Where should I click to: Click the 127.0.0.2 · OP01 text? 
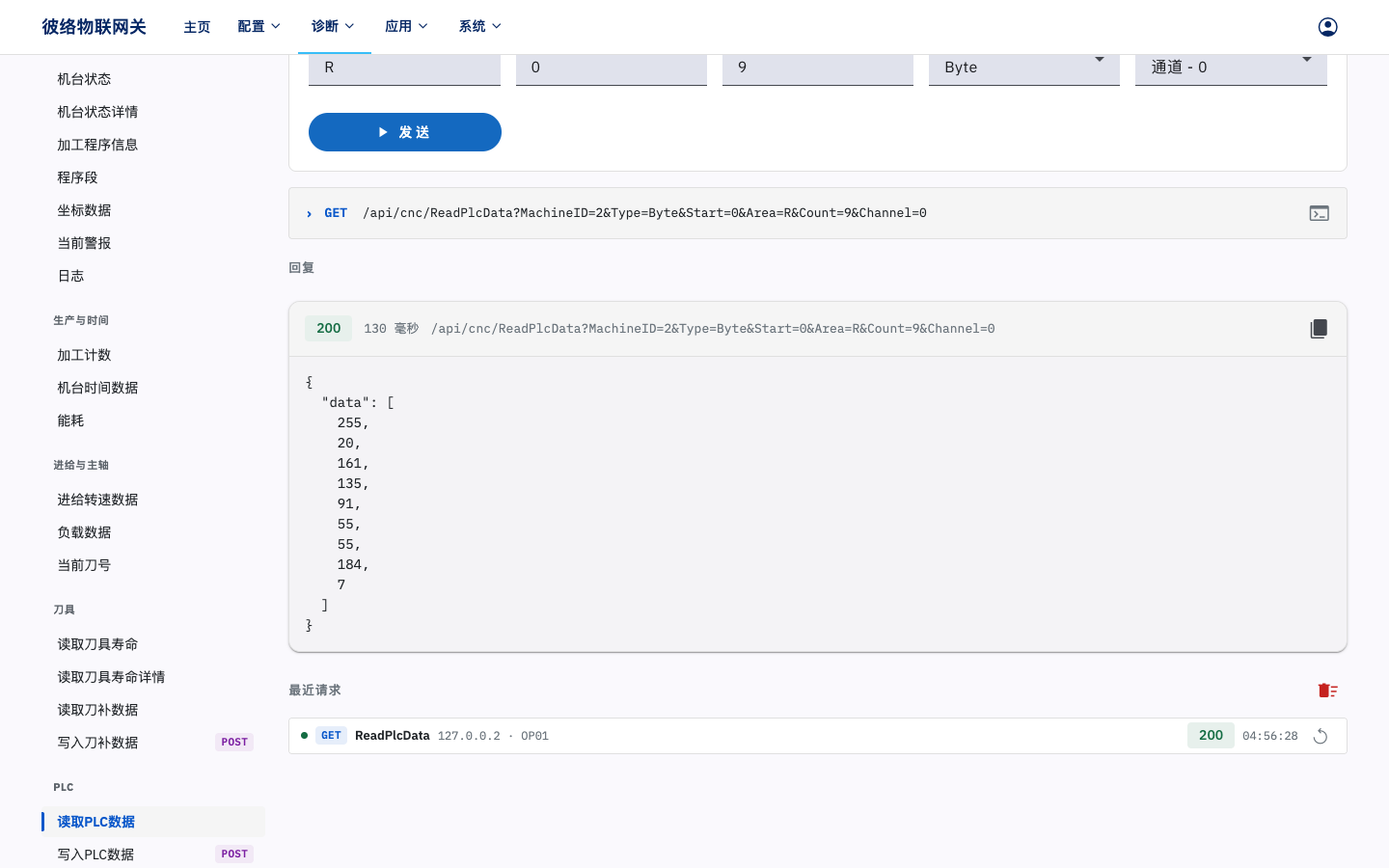(x=493, y=736)
